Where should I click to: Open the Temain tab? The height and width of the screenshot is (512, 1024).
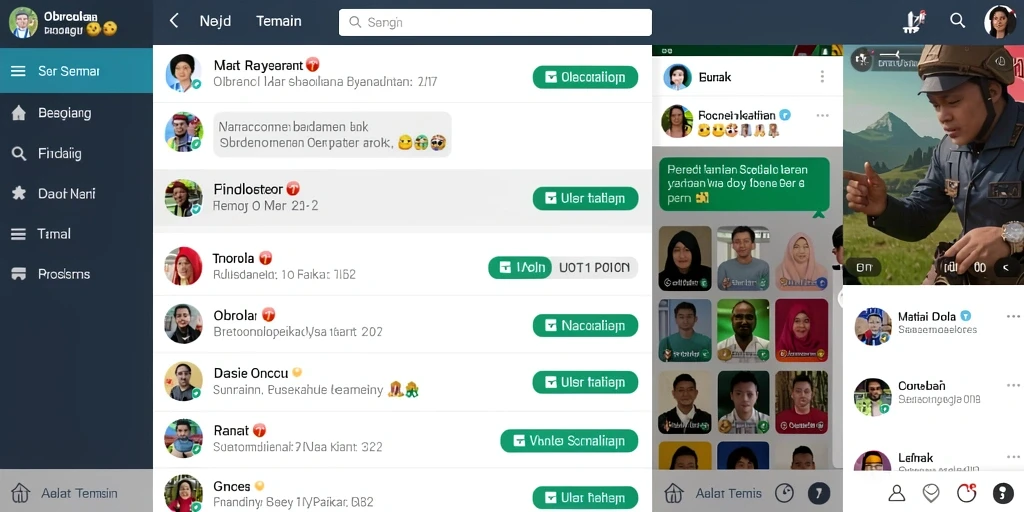click(279, 21)
